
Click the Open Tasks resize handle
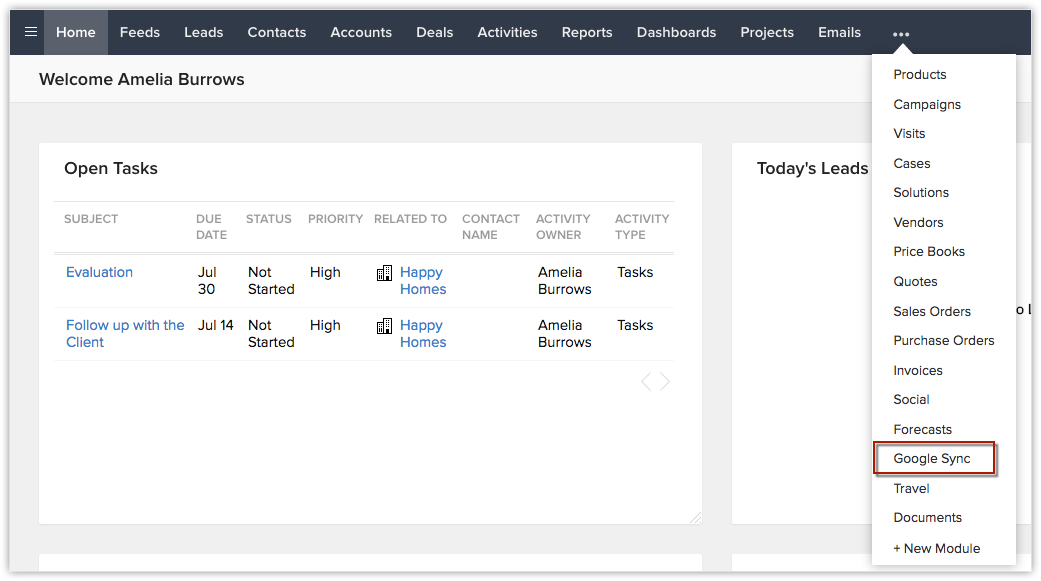[695, 517]
